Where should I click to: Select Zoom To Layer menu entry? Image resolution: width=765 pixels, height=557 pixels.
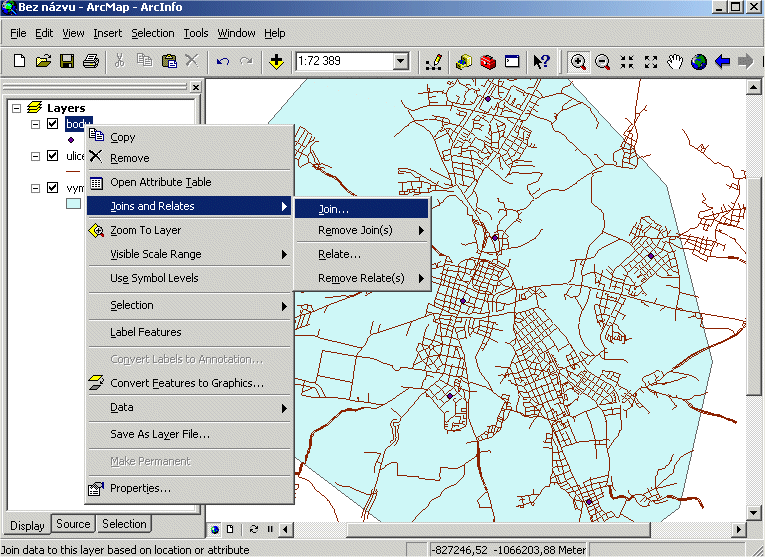tap(190, 230)
